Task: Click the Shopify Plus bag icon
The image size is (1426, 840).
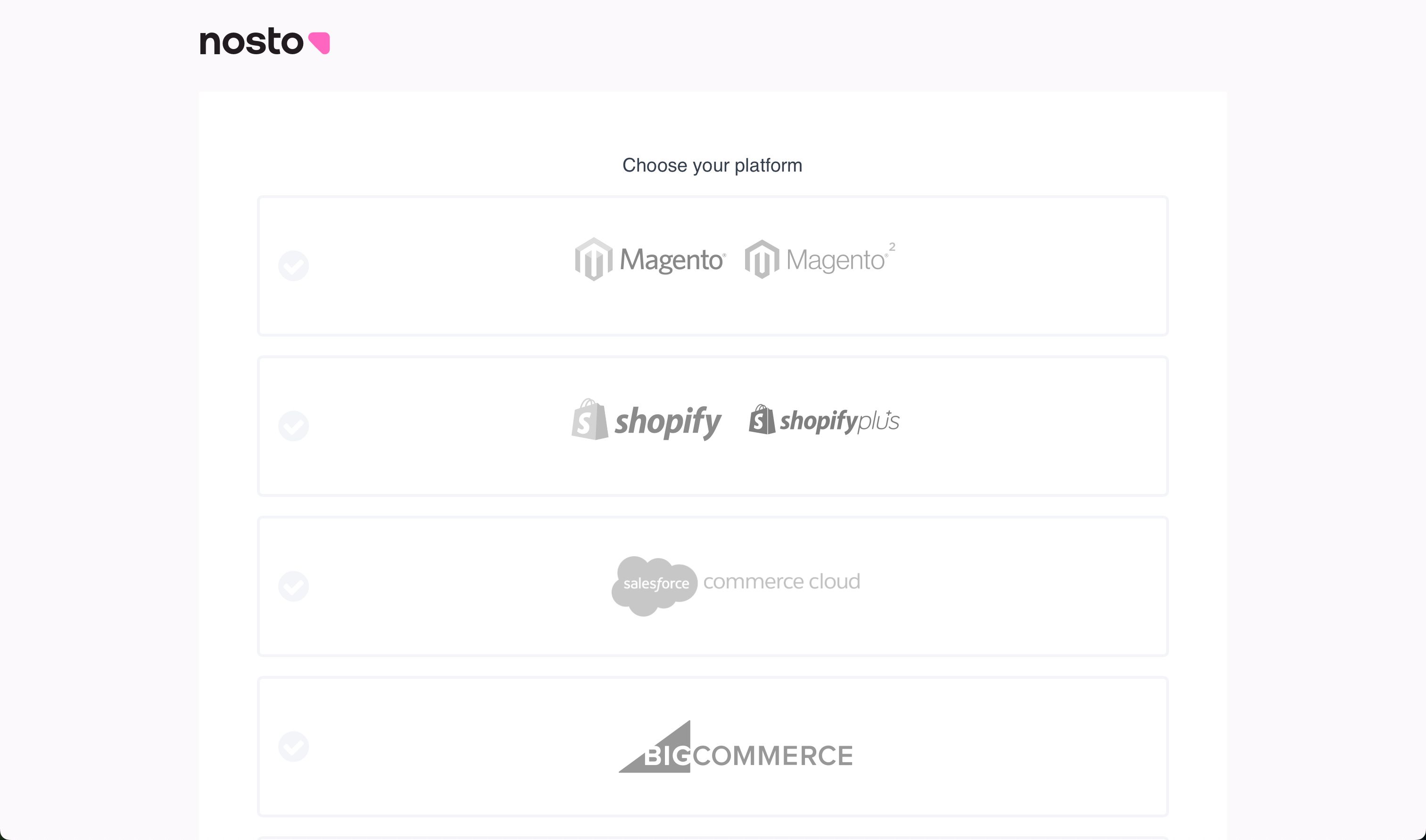Action: (x=762, y=420)
